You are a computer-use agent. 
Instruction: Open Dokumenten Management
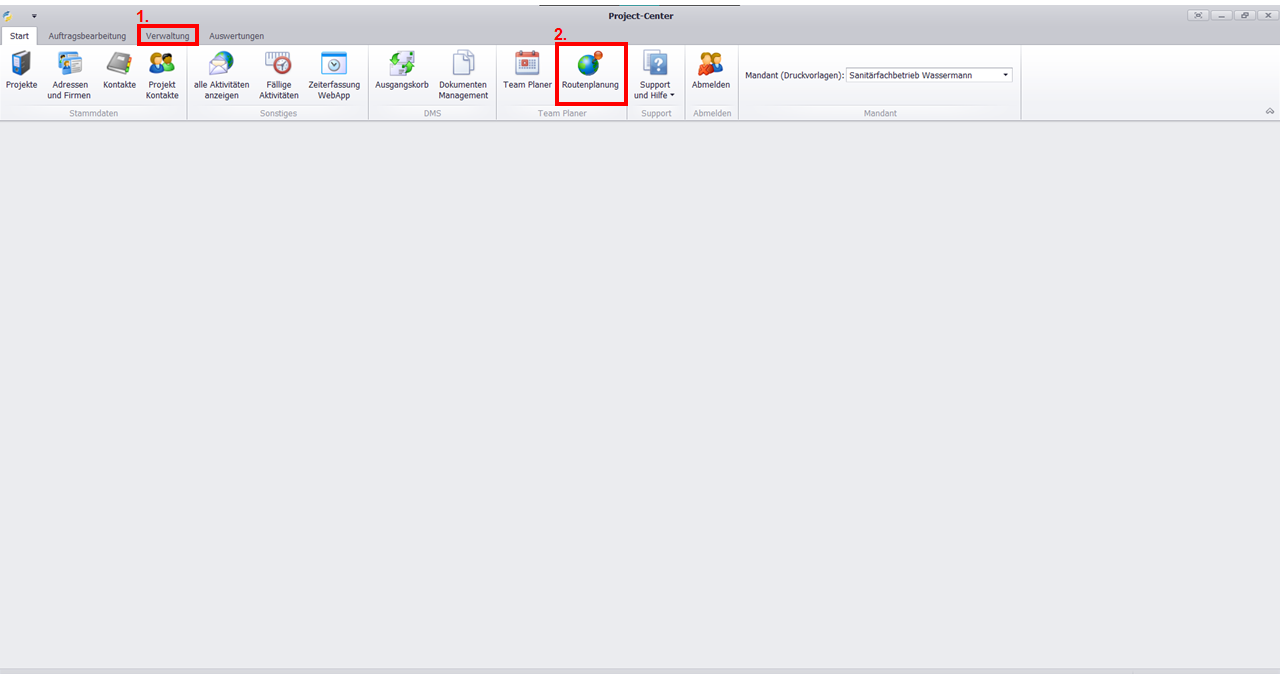click(463, 73)
